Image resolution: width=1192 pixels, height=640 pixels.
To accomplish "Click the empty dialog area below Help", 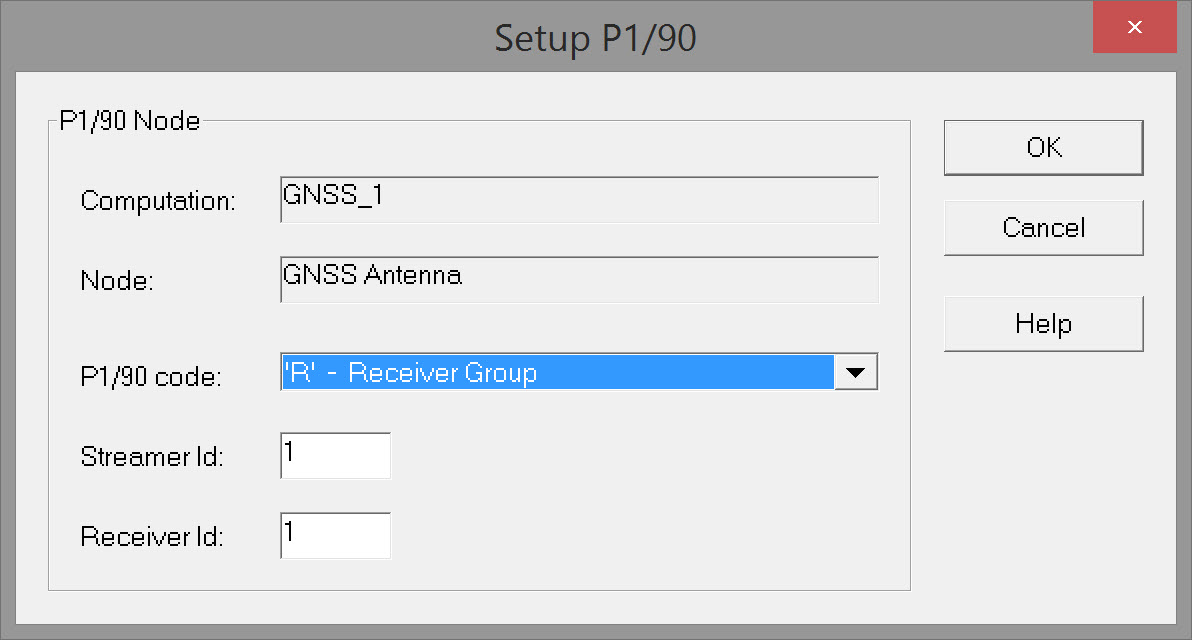I will point(1043,470).
